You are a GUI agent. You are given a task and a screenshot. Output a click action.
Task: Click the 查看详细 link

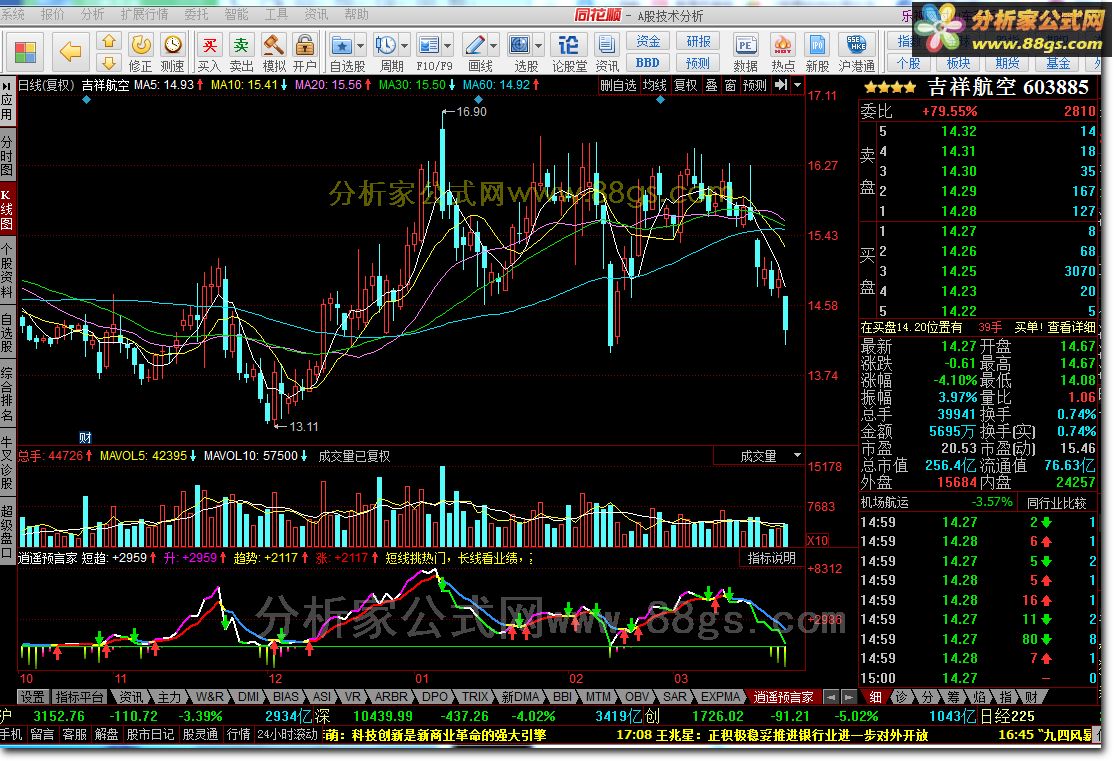click(1071, 328)
